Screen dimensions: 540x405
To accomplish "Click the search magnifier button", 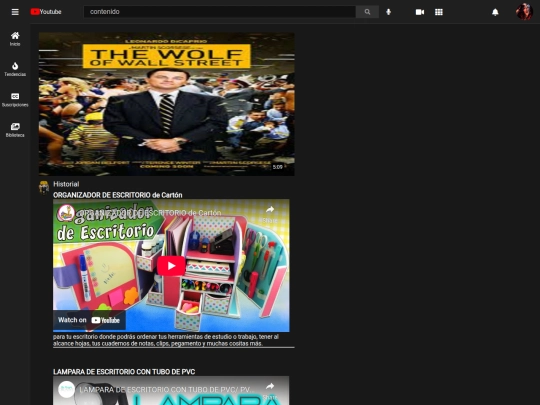I will coord(367,12).
